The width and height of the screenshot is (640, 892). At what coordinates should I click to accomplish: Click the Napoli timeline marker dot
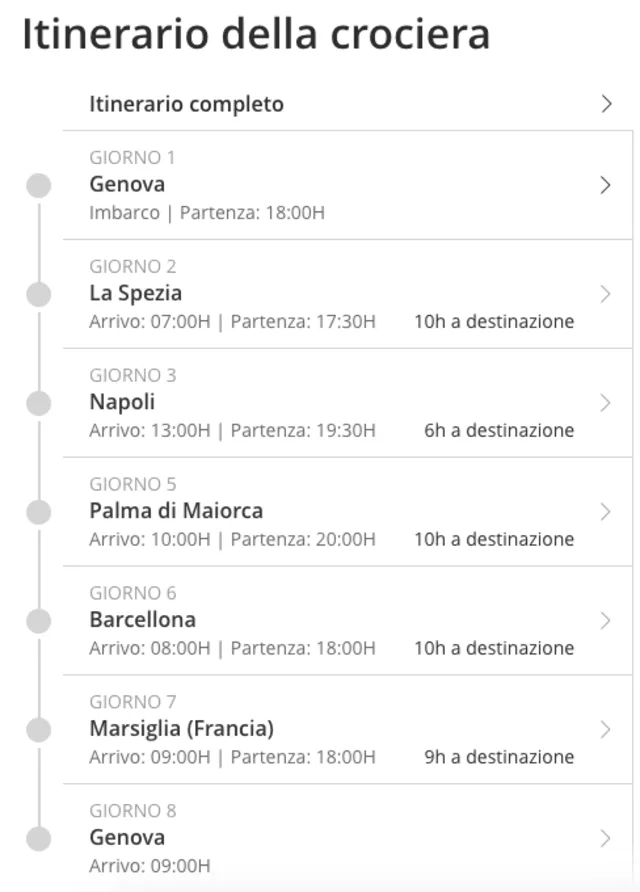39,403
